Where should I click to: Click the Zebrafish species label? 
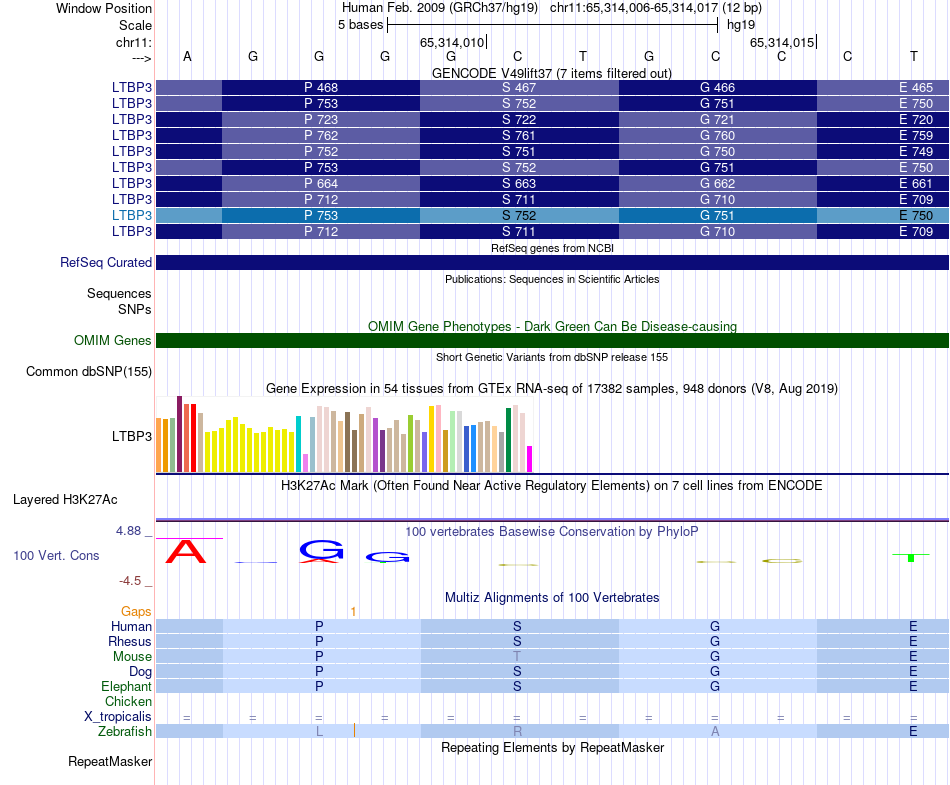tap(125, 732)
